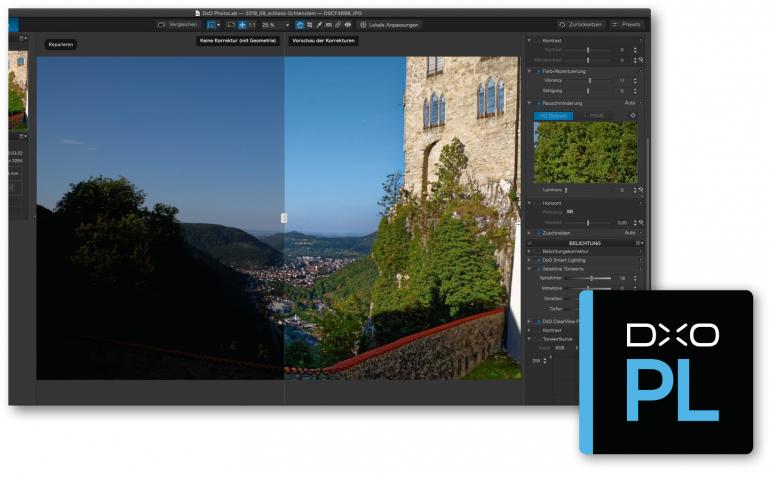Adjust the Luminanz slider

click(x=589, y=190)
